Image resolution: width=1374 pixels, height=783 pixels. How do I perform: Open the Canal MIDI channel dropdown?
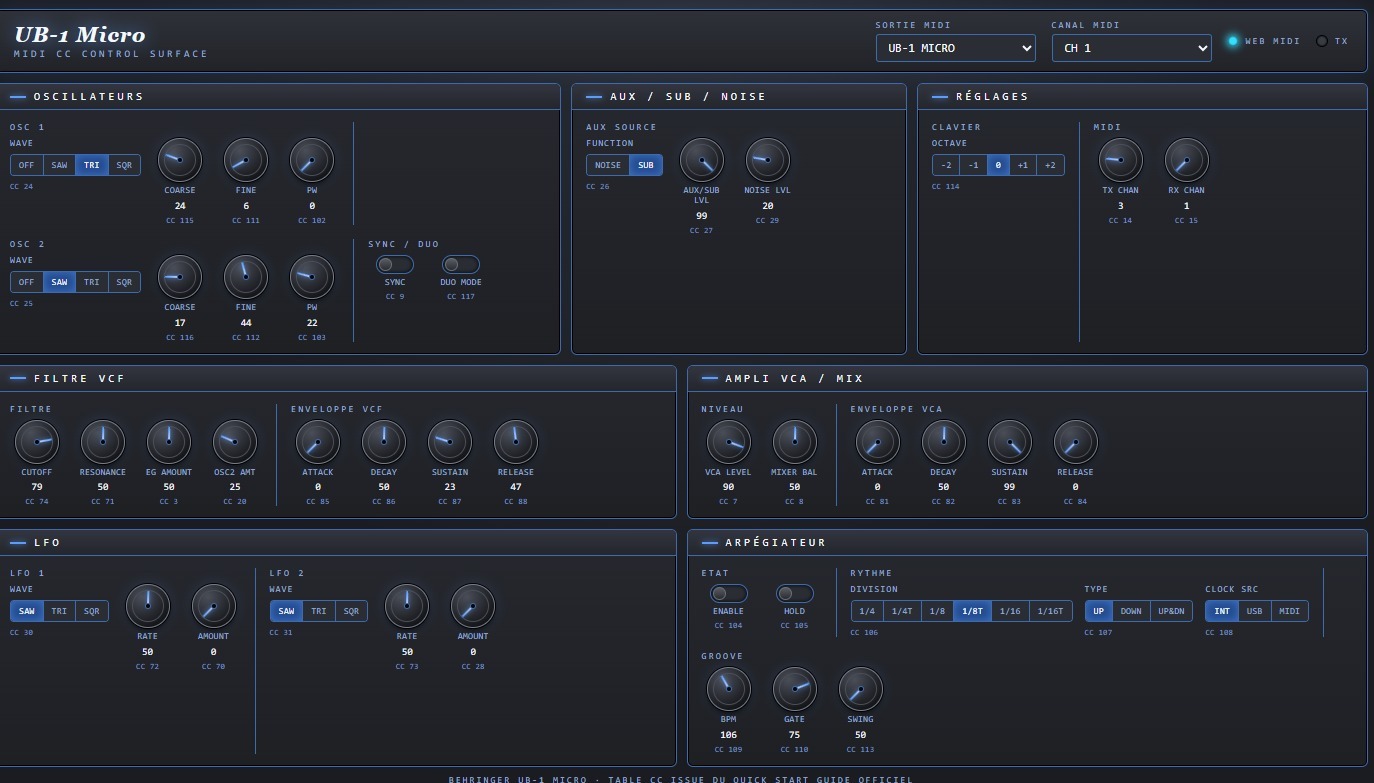[x=1132, y=48]
